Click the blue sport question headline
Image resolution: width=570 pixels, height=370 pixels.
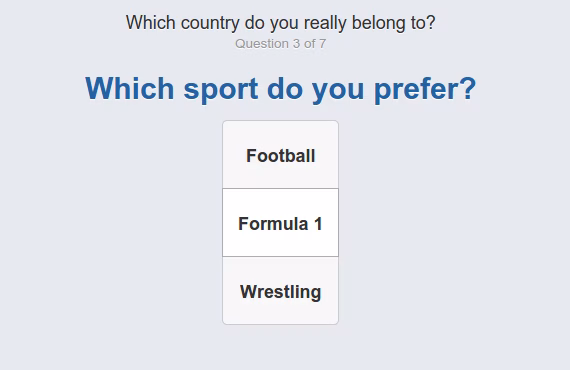click(x=280, y=89)
